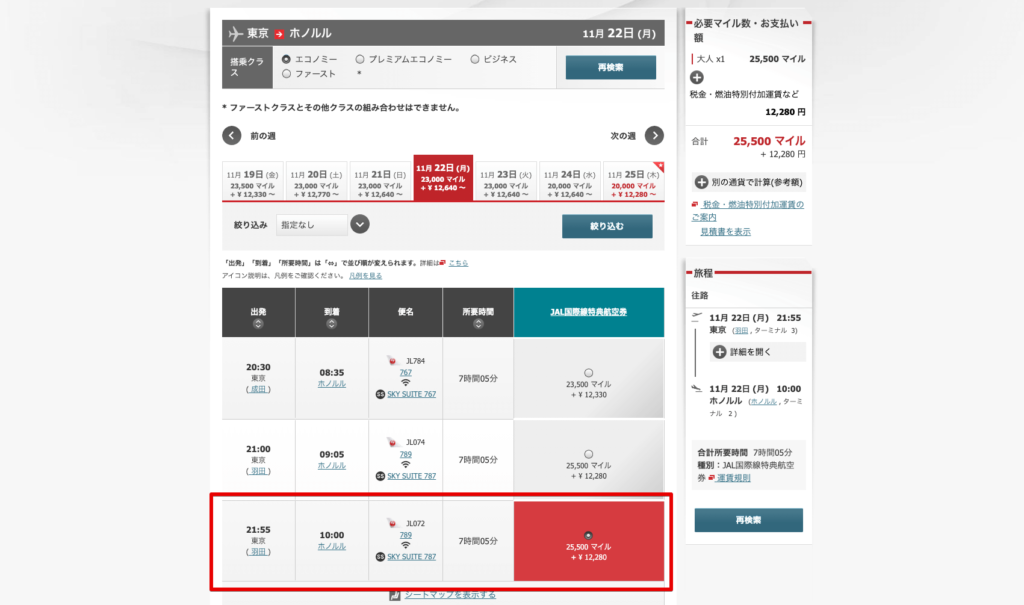Open the 789 aircraft link for JL072
This screenshot has height=605, width=1024.
pos(406,535)
